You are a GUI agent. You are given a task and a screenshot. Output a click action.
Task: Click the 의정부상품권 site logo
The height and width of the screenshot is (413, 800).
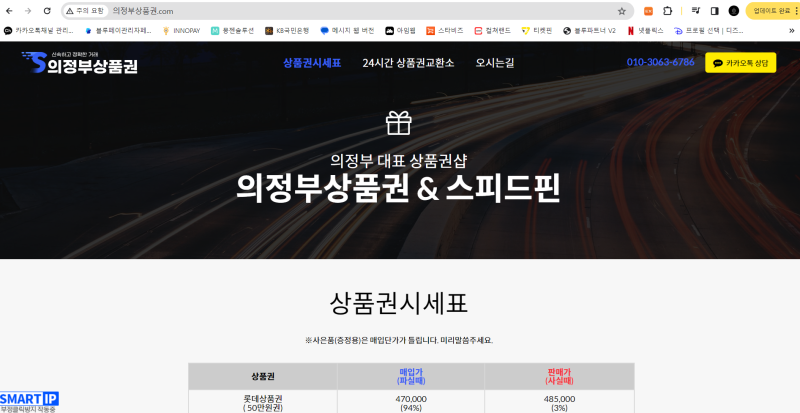pyautogui.click(x=80, y=62)
